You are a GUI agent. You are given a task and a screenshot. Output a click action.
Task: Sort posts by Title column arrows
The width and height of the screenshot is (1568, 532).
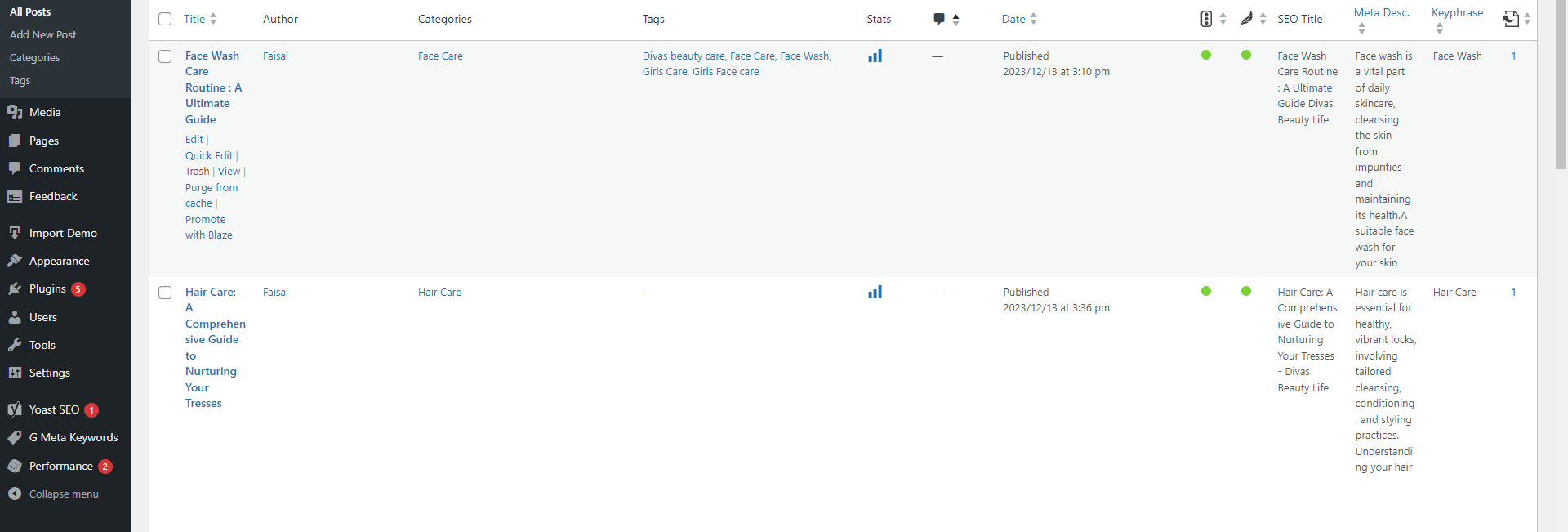tap(213, 19)
